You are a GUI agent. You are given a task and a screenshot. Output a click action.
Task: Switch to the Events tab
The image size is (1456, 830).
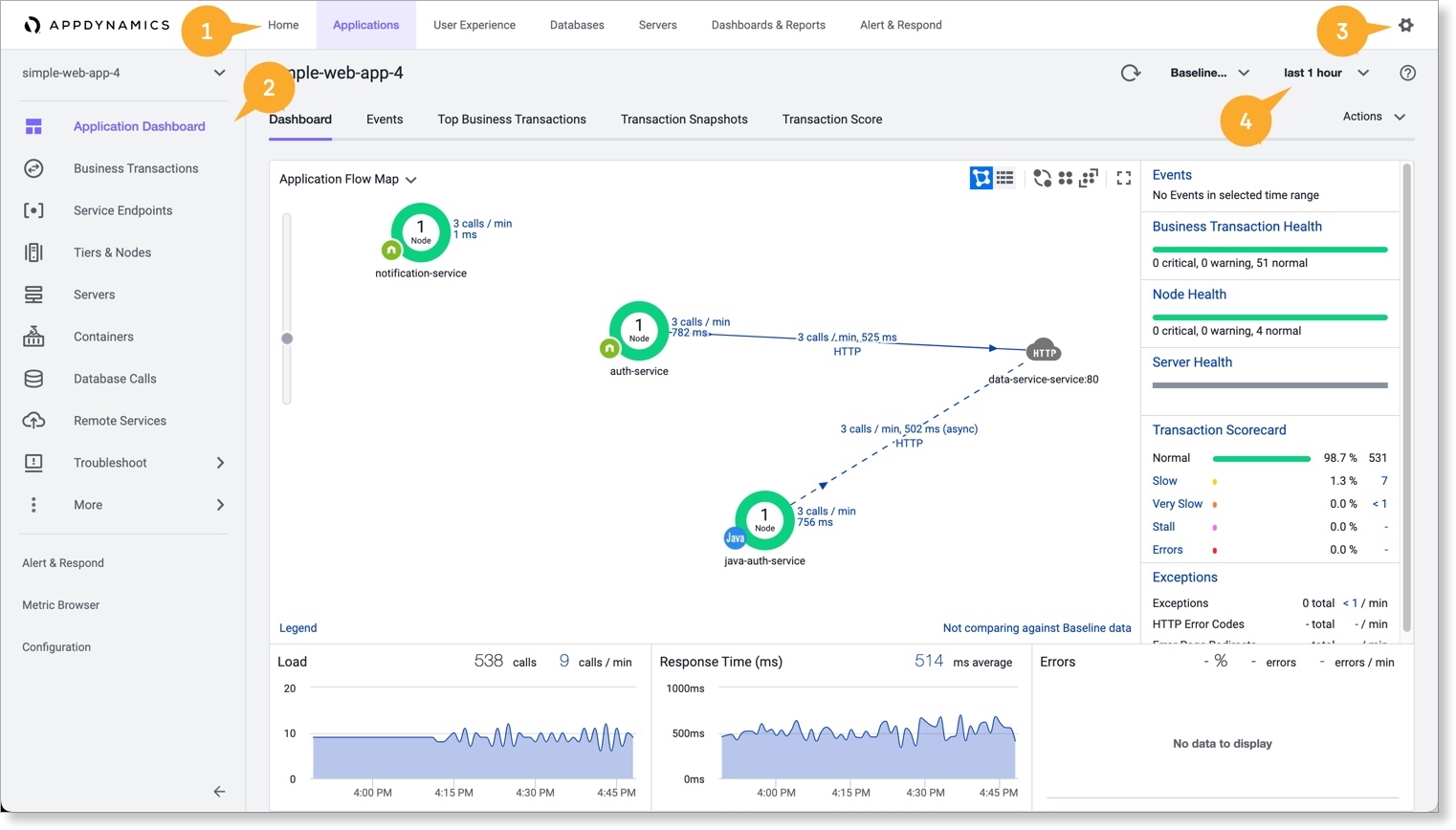385,120
